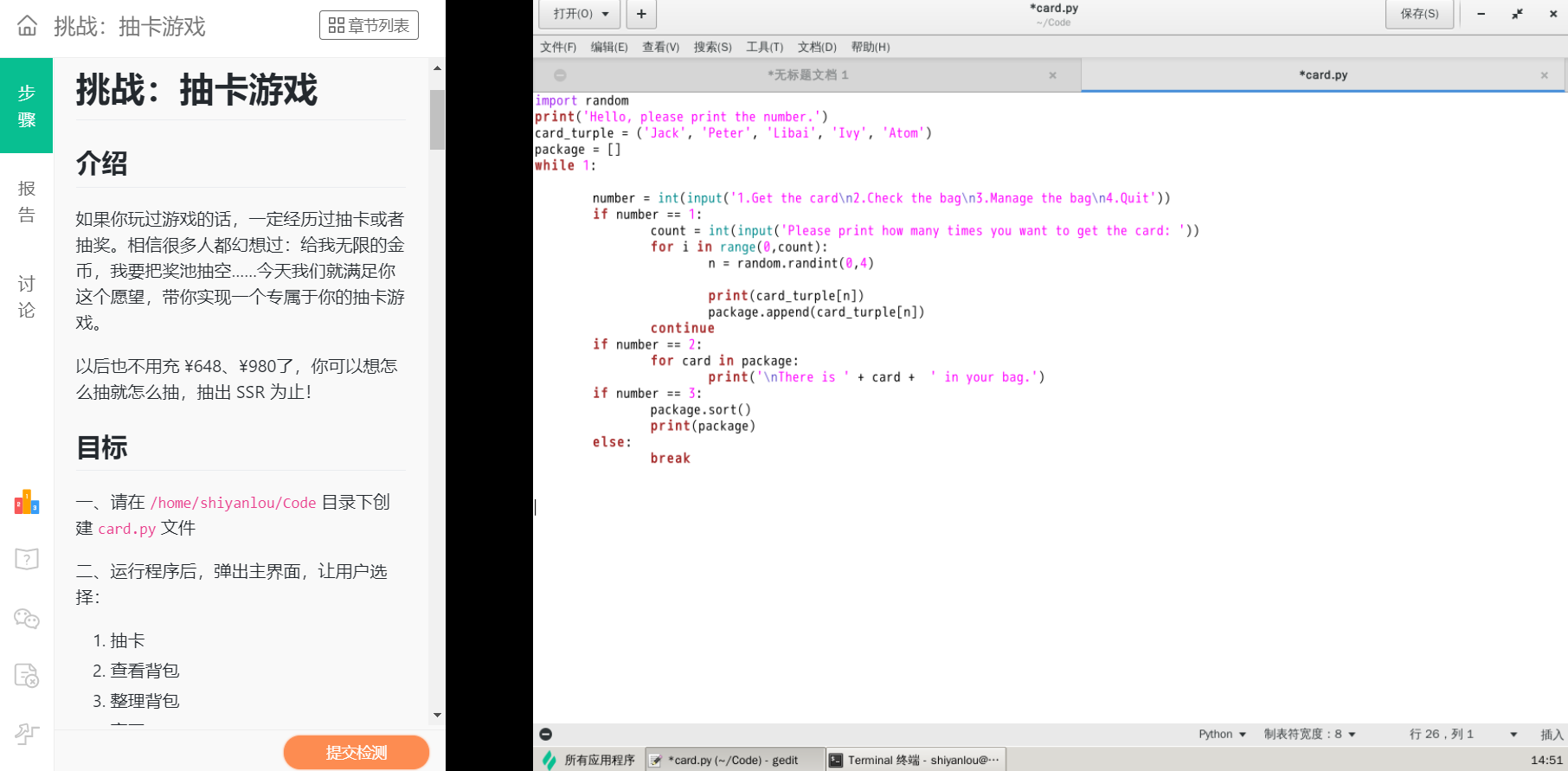Image resolution: width=1568 pixels, height=771 pixels.
Task: Open 所有应用程序 applications menu
Action: [x=589, y=760]
